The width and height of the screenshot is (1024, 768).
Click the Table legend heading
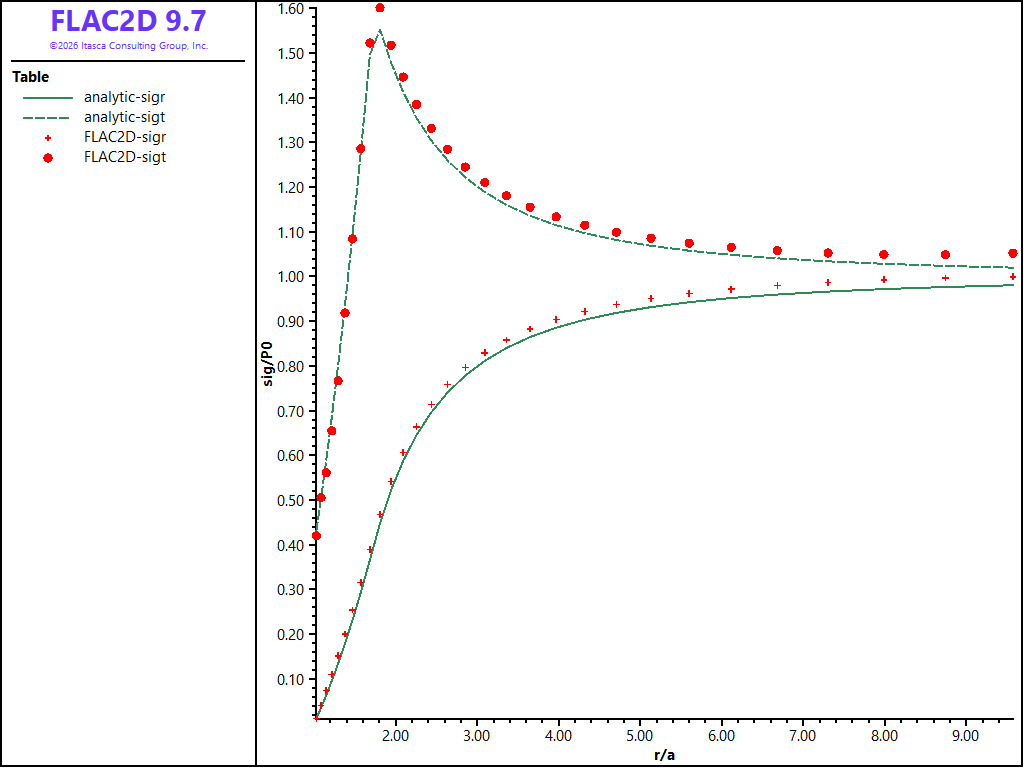point(31,77)
